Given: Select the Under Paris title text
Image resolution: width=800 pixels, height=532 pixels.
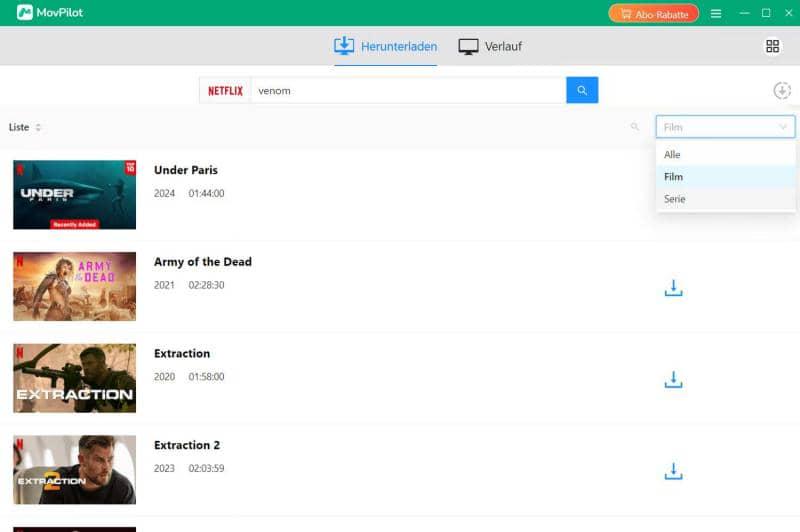Looking at the screenshot, I should [x=186, y=170].
